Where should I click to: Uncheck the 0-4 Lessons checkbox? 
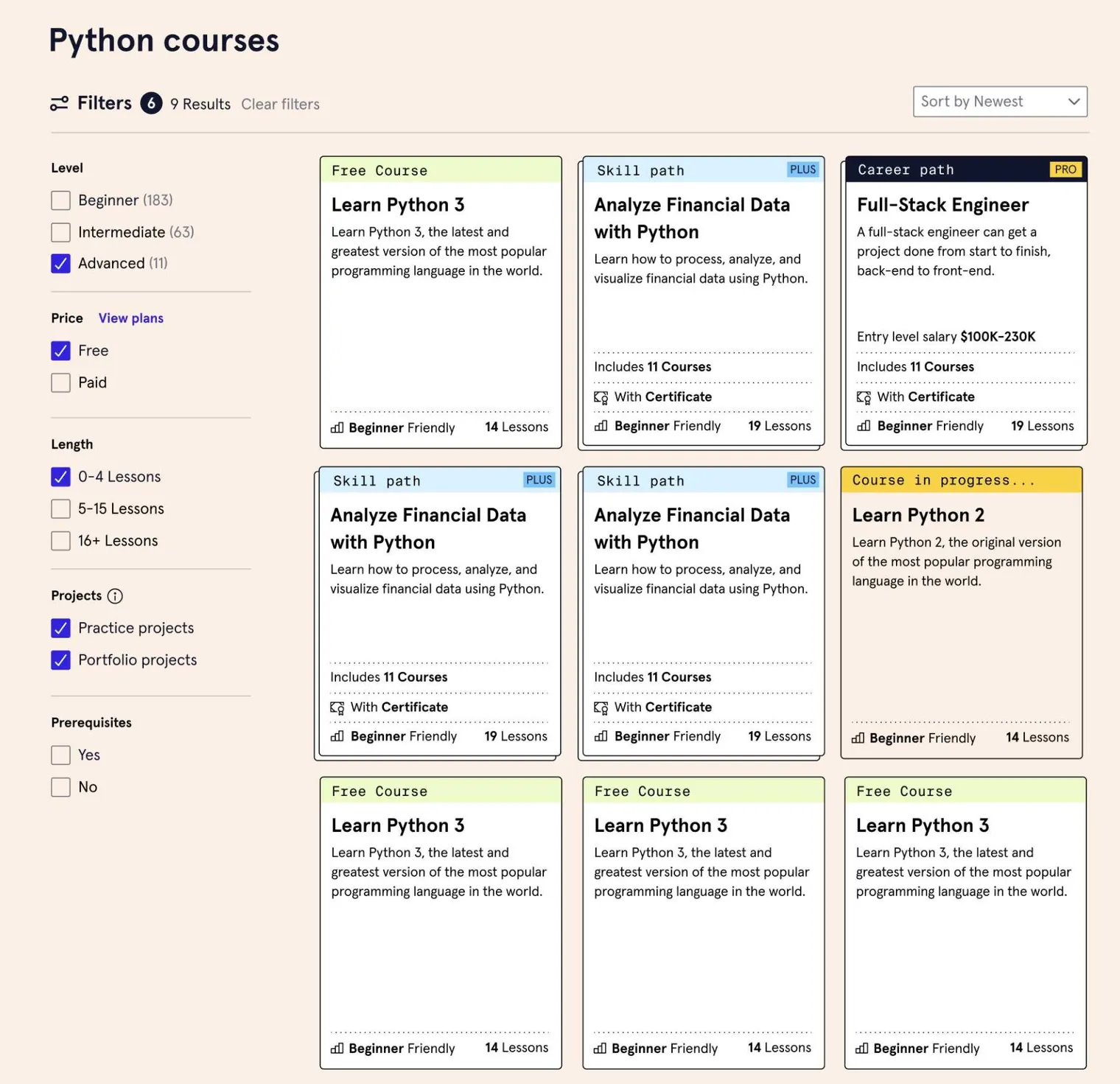coord(61,477)
